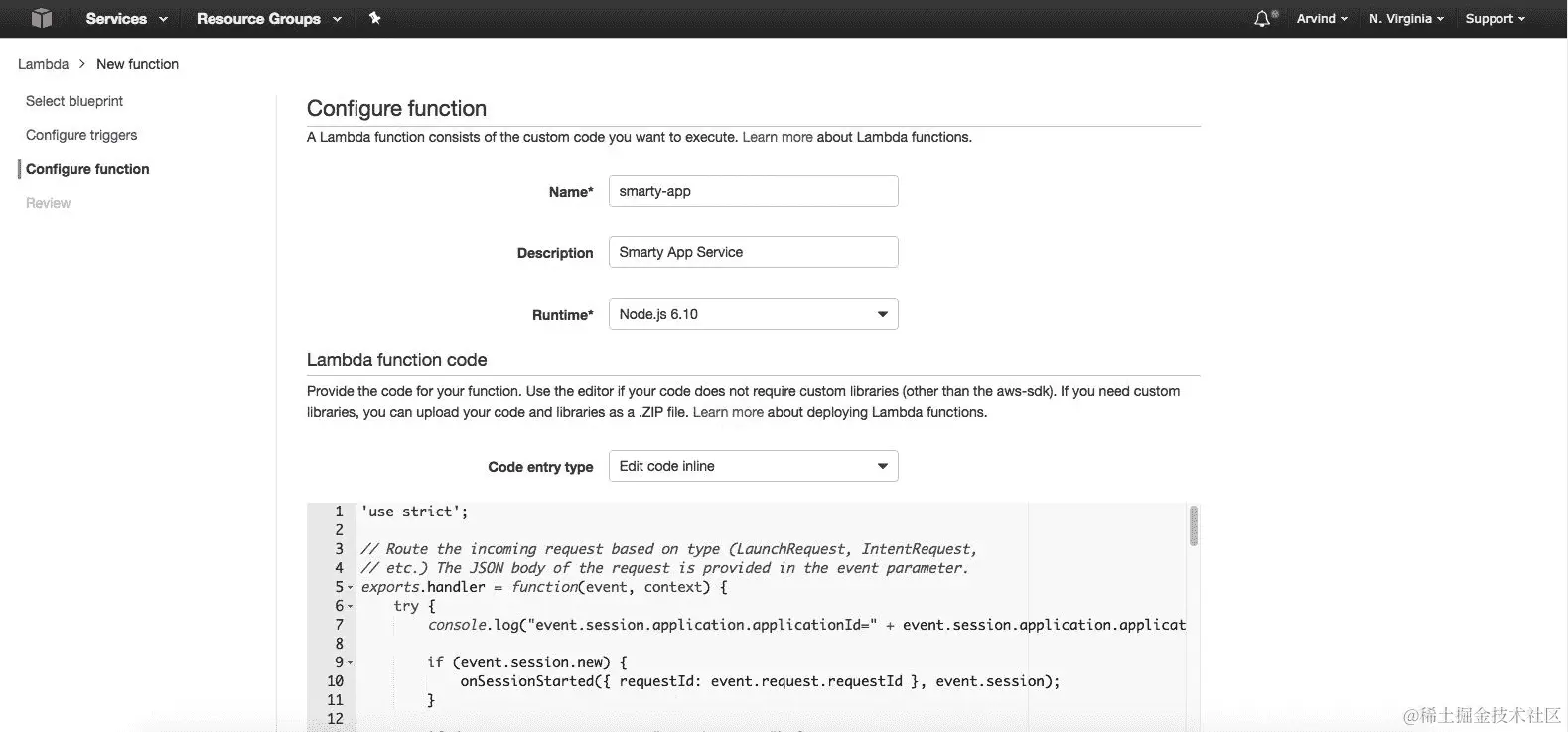Click the AWS cube logo icon
1568x732 pixels.
tap(41, 18)
